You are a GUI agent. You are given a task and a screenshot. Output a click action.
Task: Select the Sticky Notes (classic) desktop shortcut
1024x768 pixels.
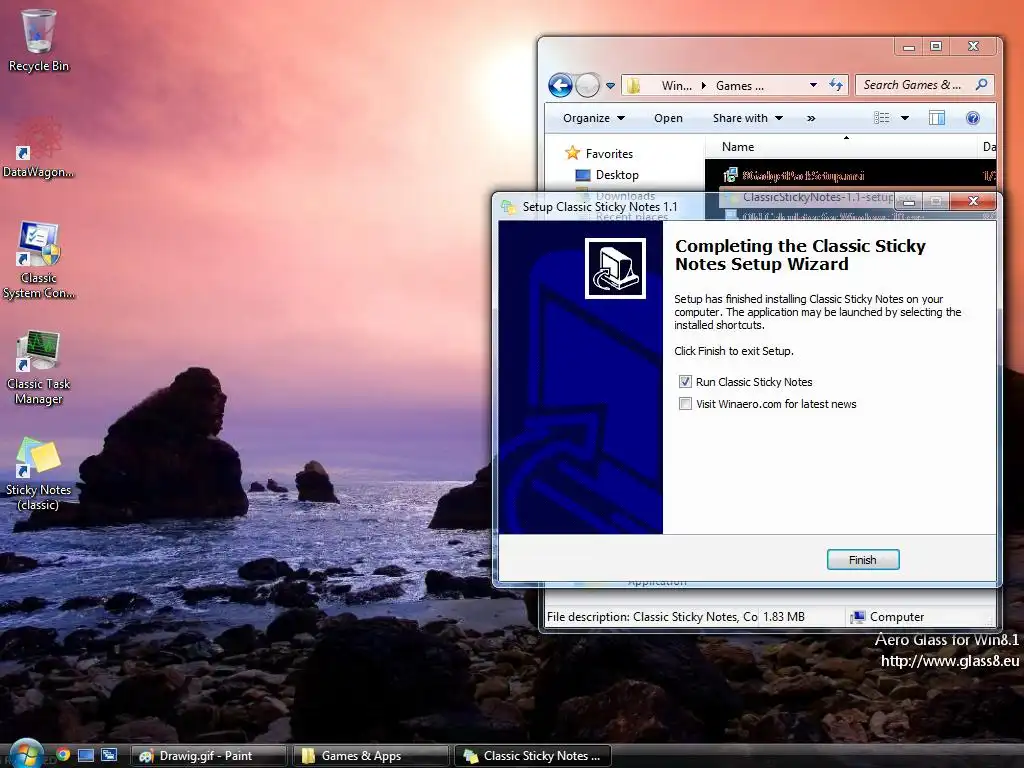(39, 473)
